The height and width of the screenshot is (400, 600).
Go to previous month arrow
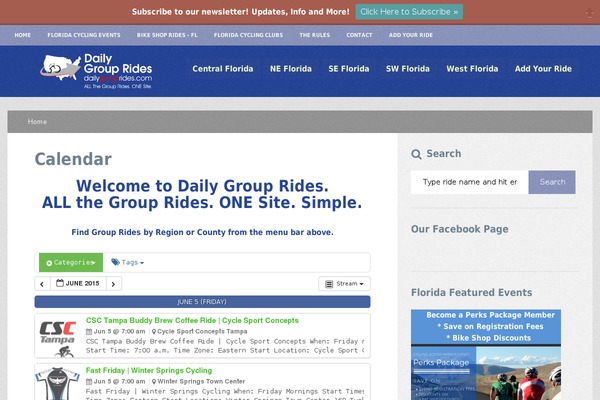click(x=42, y=284)
